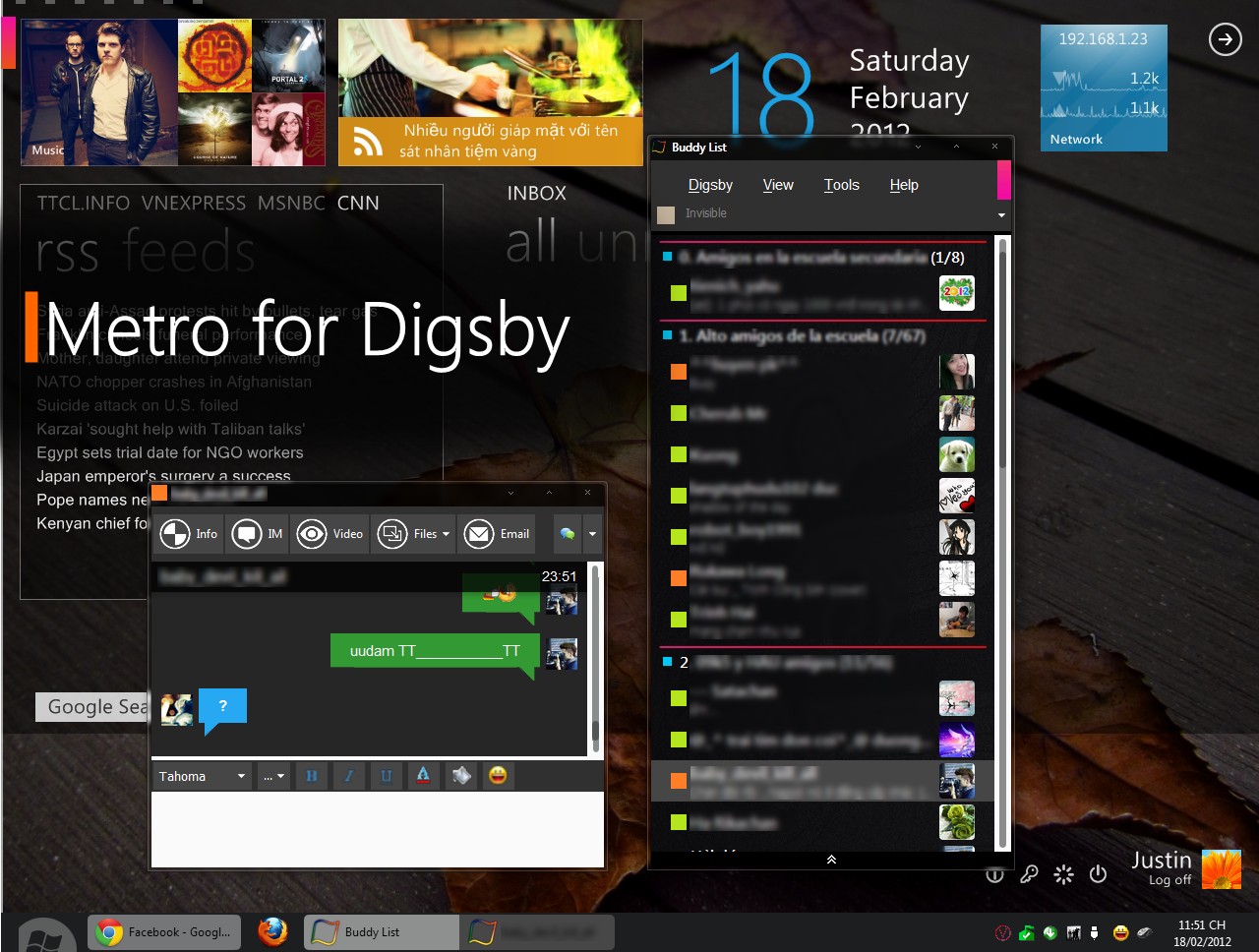Click the orange RSS feed icon
Viewport: 1259px width, 952px height.
pos(368,142)
